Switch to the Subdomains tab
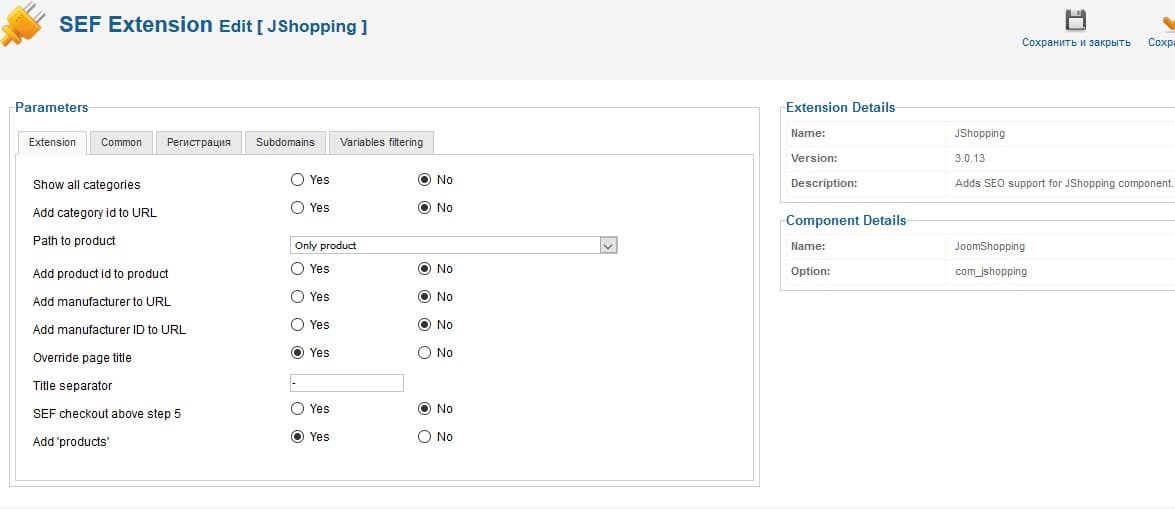 tap(286, 142)
